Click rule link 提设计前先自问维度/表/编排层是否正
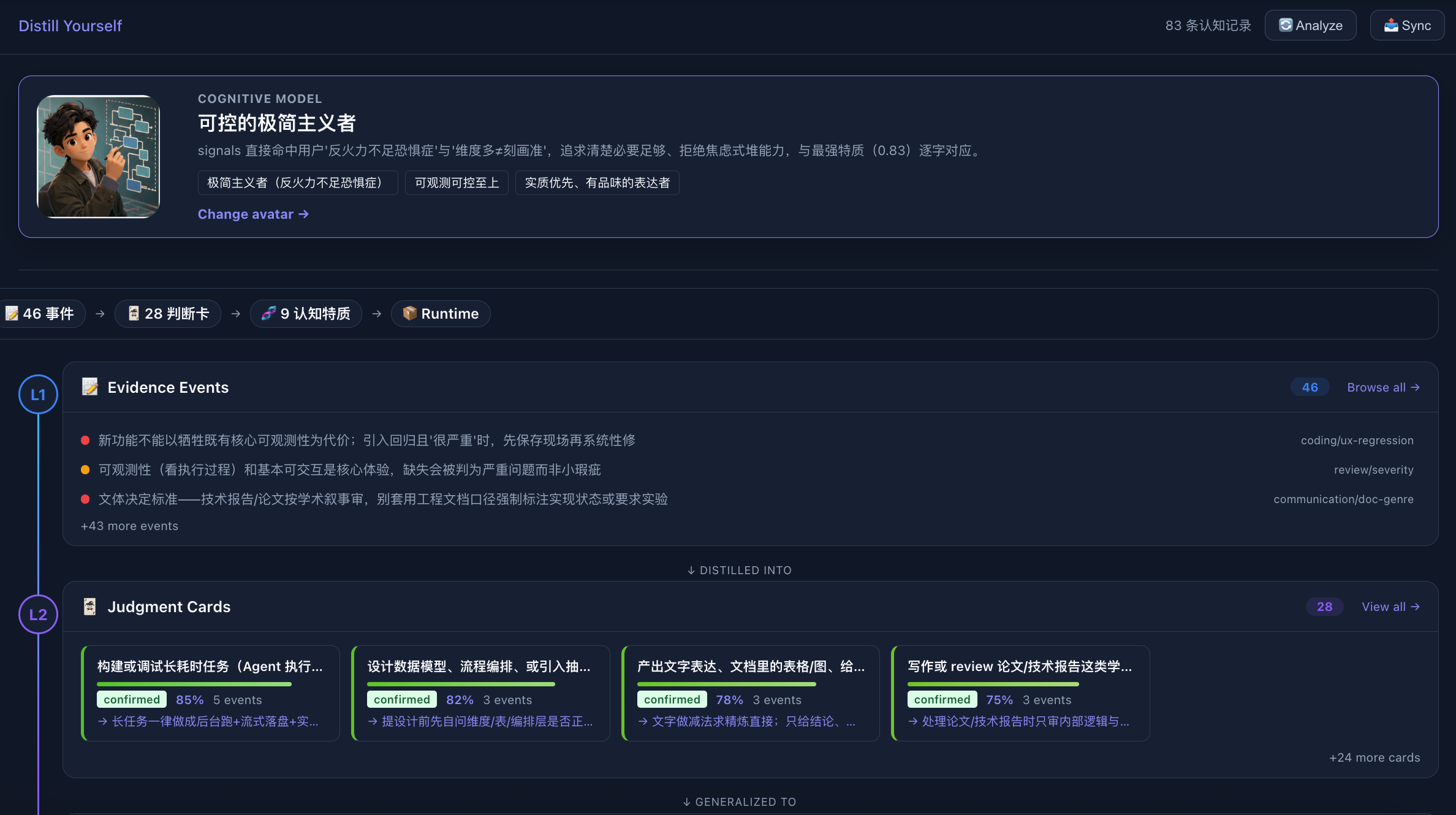The image size is (1456, 815). pyautogui.click(x=480, y=721)
